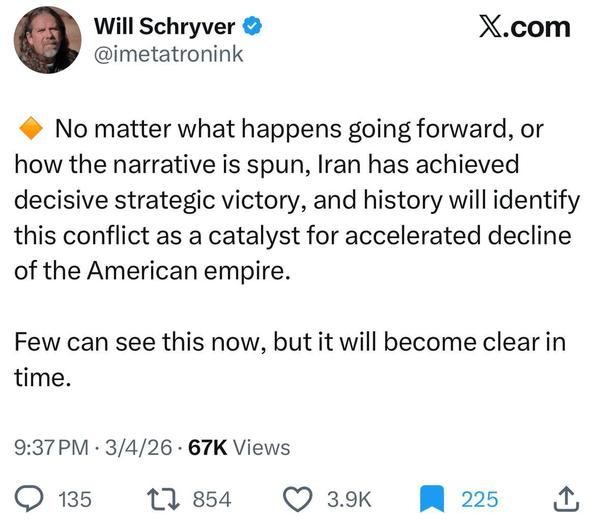Click the @imetatronink handle
Screen dimensions: 600x520
coord(168,53)
